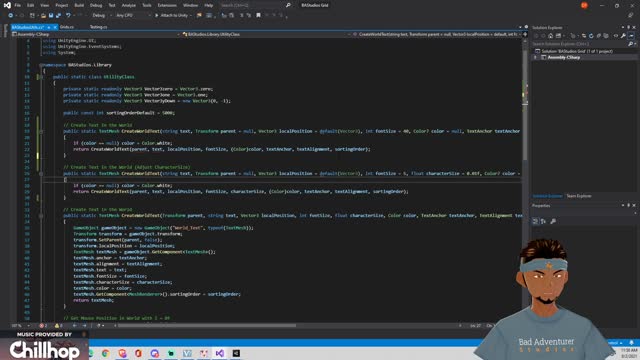Collapse the CreateWorldText method at line 33
The width and height of the screenshot is (640, 360).
(x=41, y=216)
